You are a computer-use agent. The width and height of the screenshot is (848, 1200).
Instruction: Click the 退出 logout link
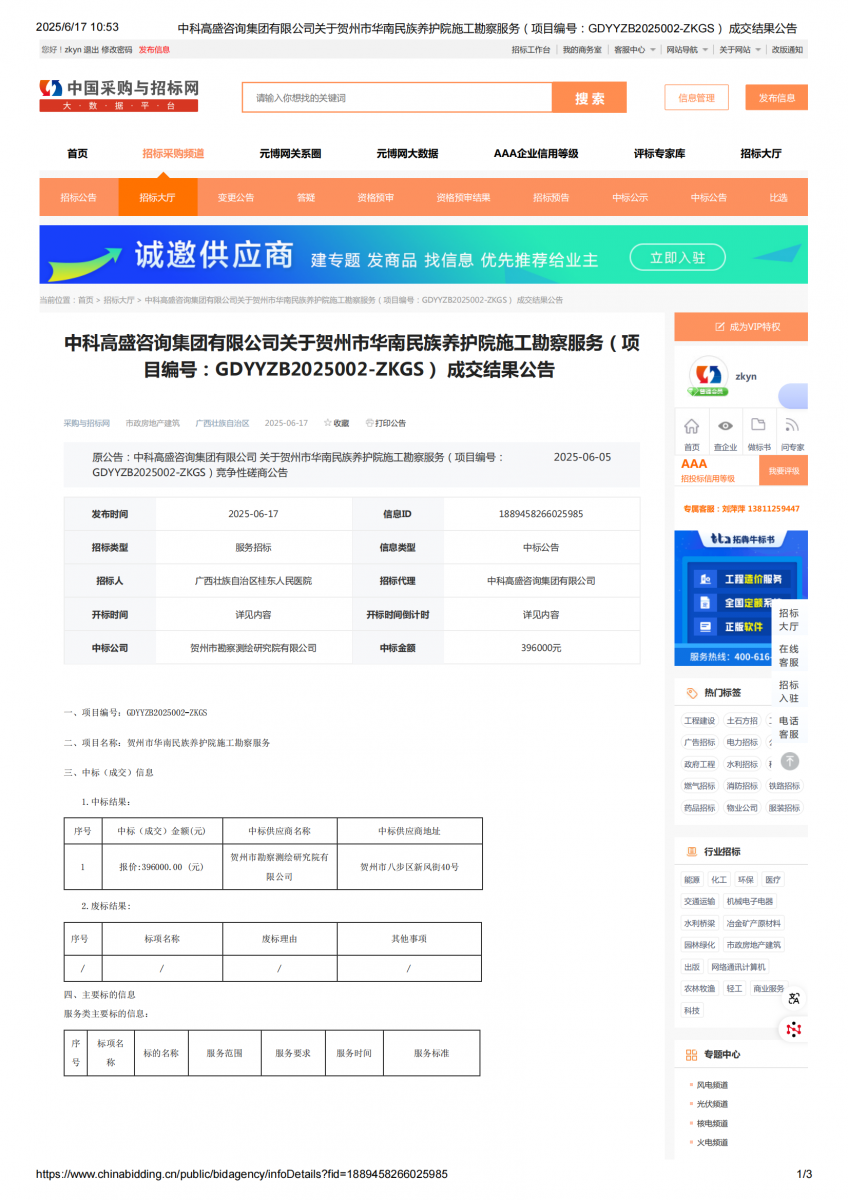(91, 49)
